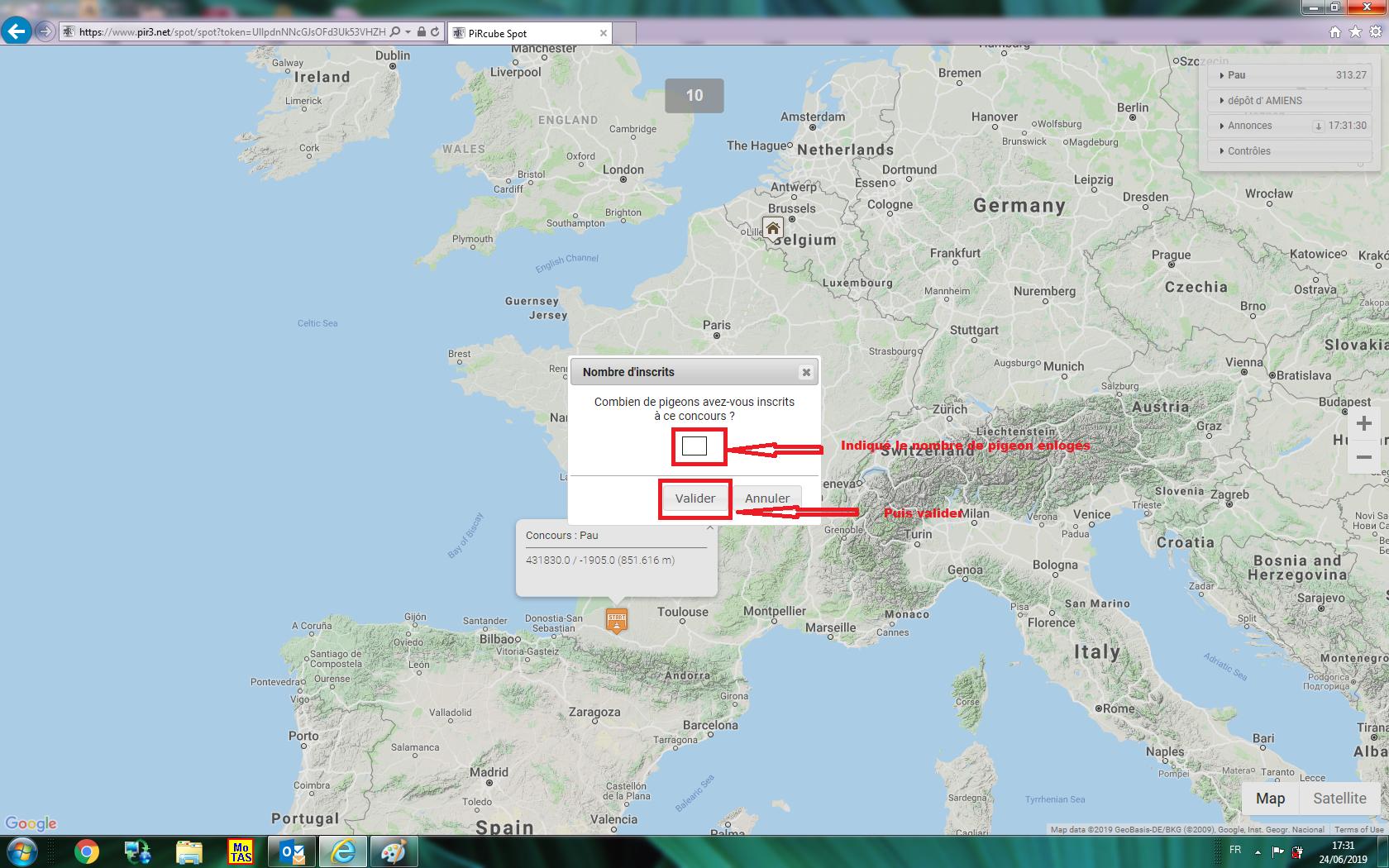Click the pigeon count input field
The height and width of the screenshot is (868, 1389).
click(x=694, y=446)
